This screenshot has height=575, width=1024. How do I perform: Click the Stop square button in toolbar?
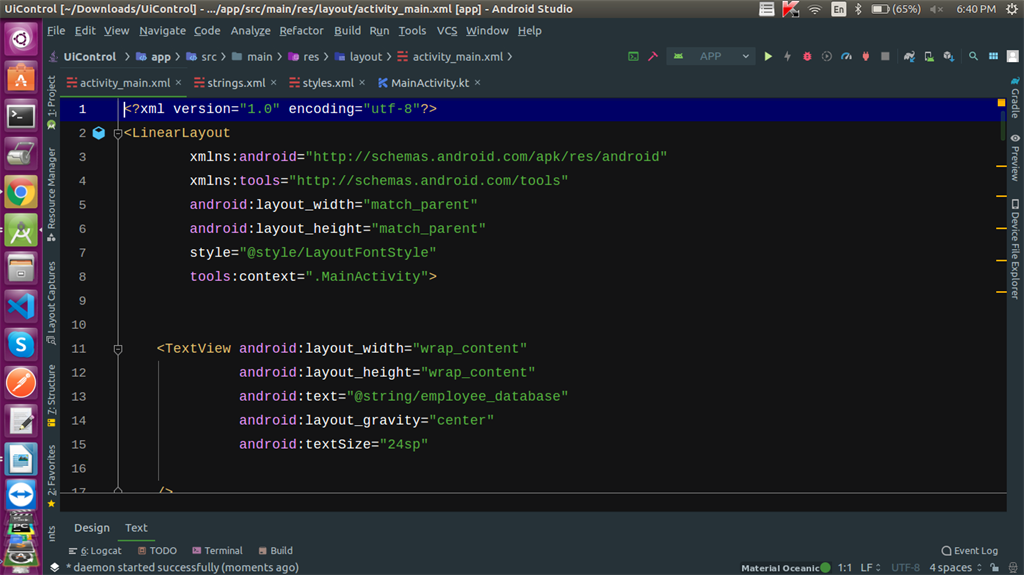tap(886, 57)
